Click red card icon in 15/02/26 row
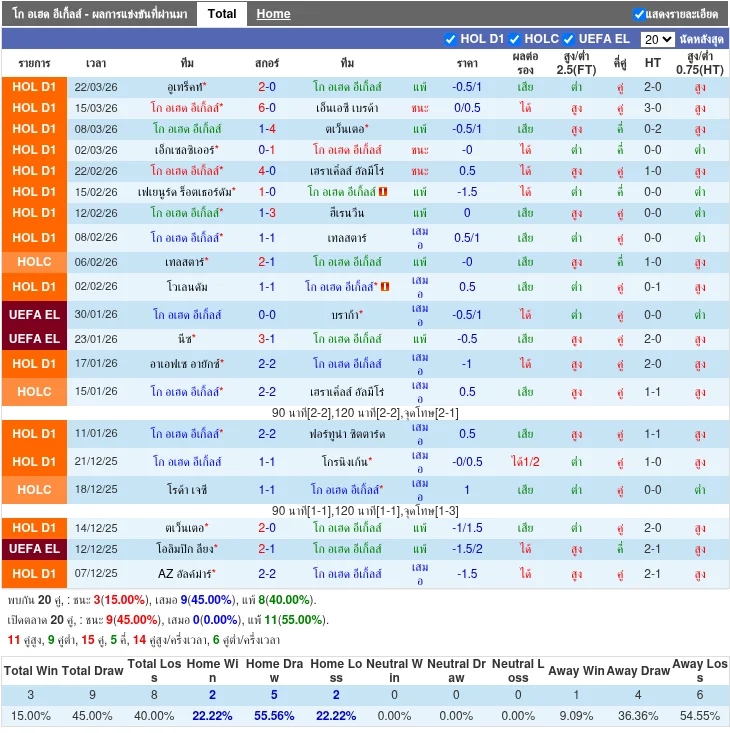 pyautogui.click(x=384, y=192)
